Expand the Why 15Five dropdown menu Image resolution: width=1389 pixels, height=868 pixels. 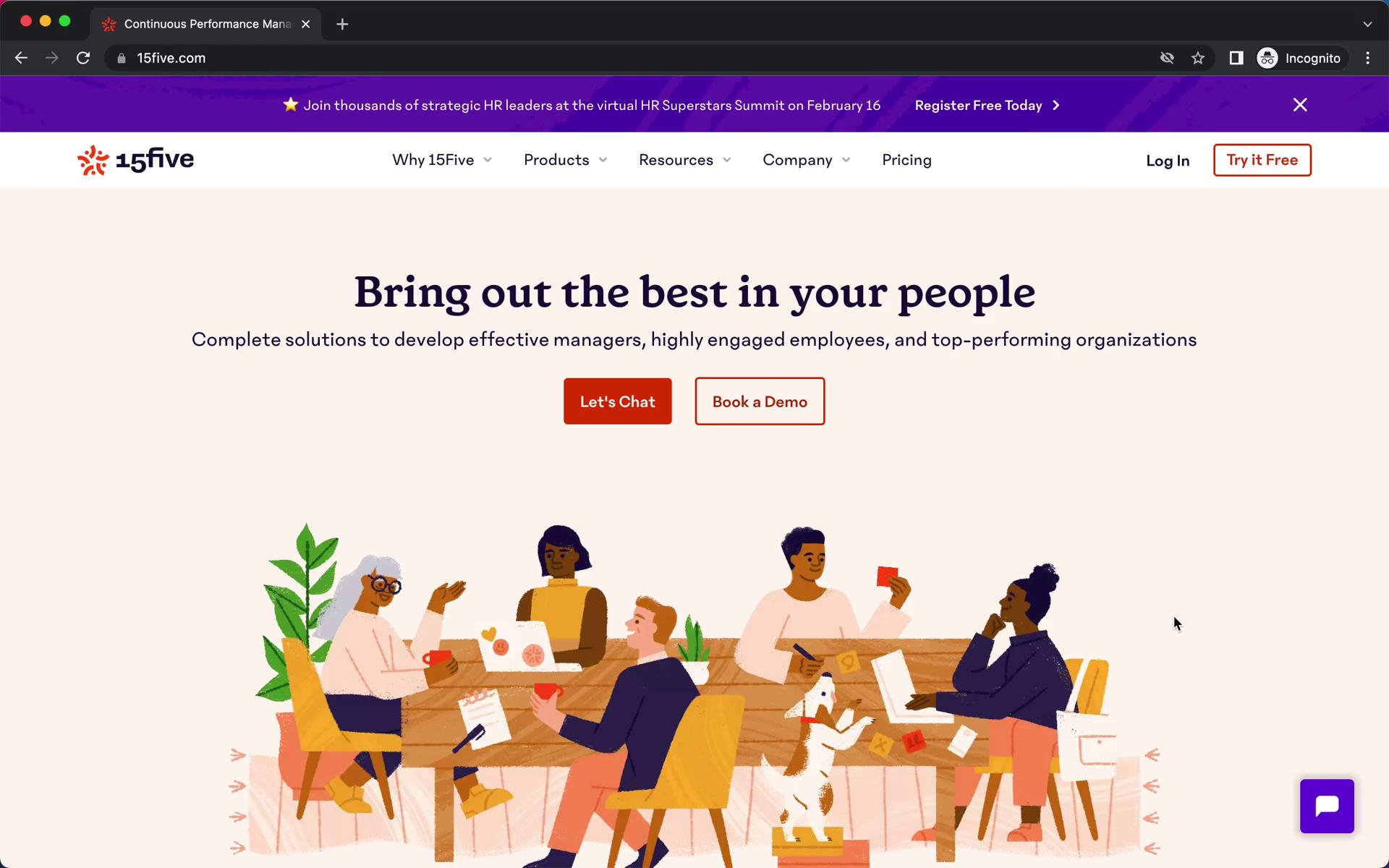coord(441,159)
